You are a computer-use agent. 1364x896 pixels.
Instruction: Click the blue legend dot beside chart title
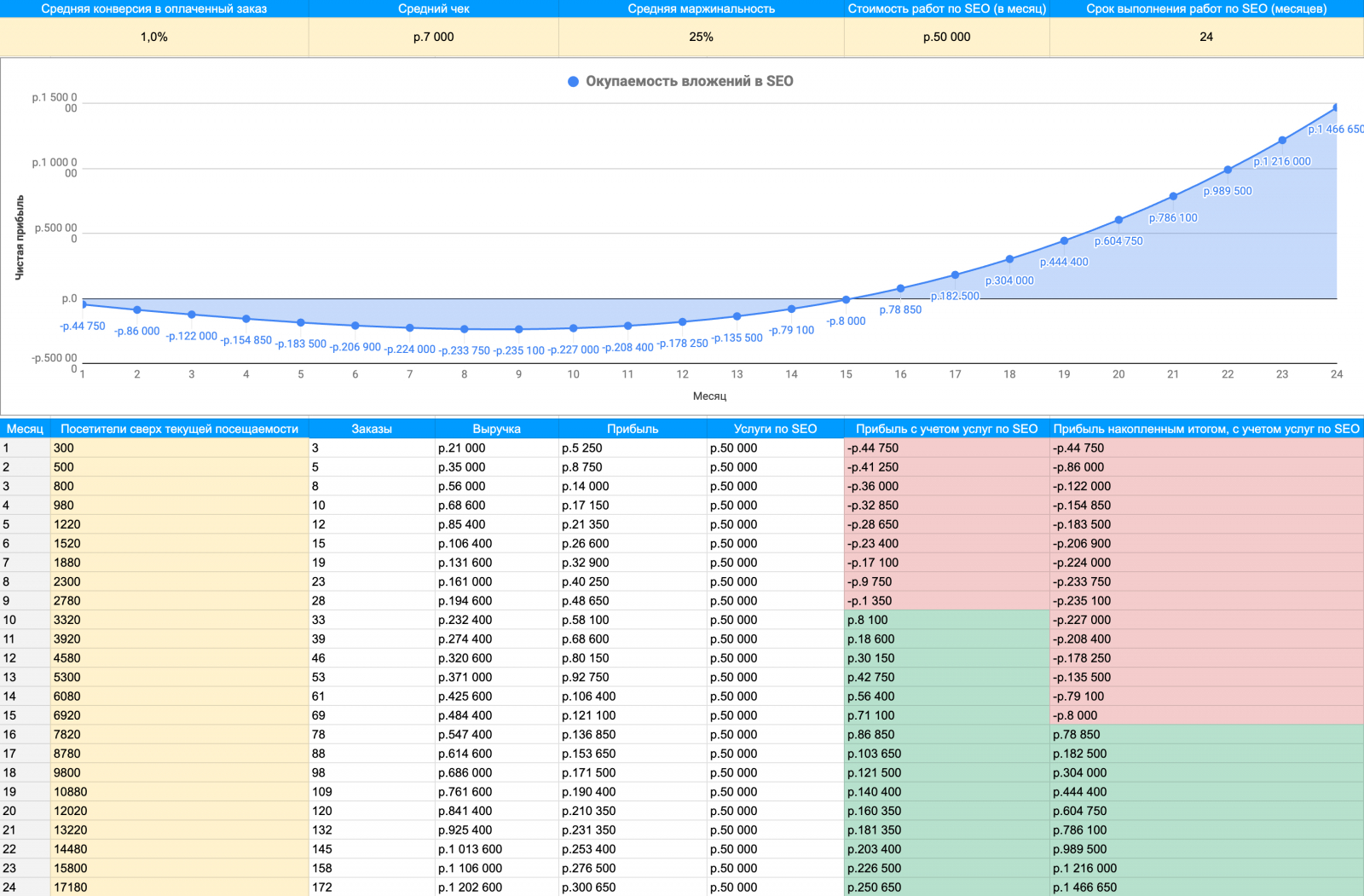click(573, 82)
